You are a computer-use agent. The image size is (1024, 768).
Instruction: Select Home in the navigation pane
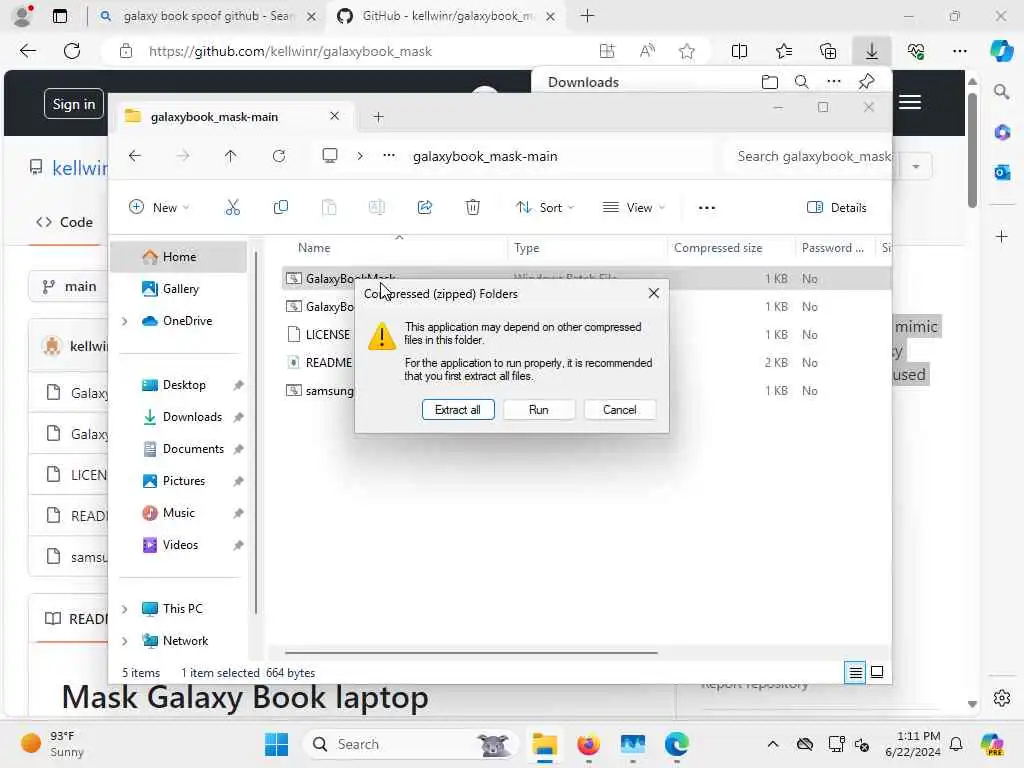click(179, 257)
